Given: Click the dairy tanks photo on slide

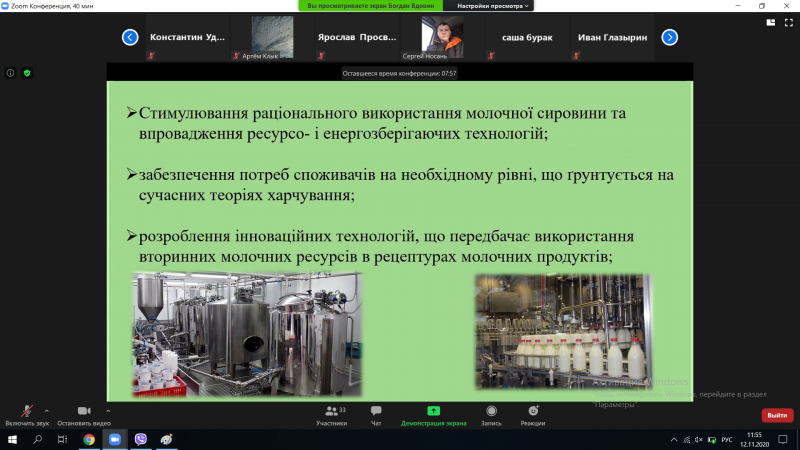Looking at the screenshot, I should pos(247,334).
